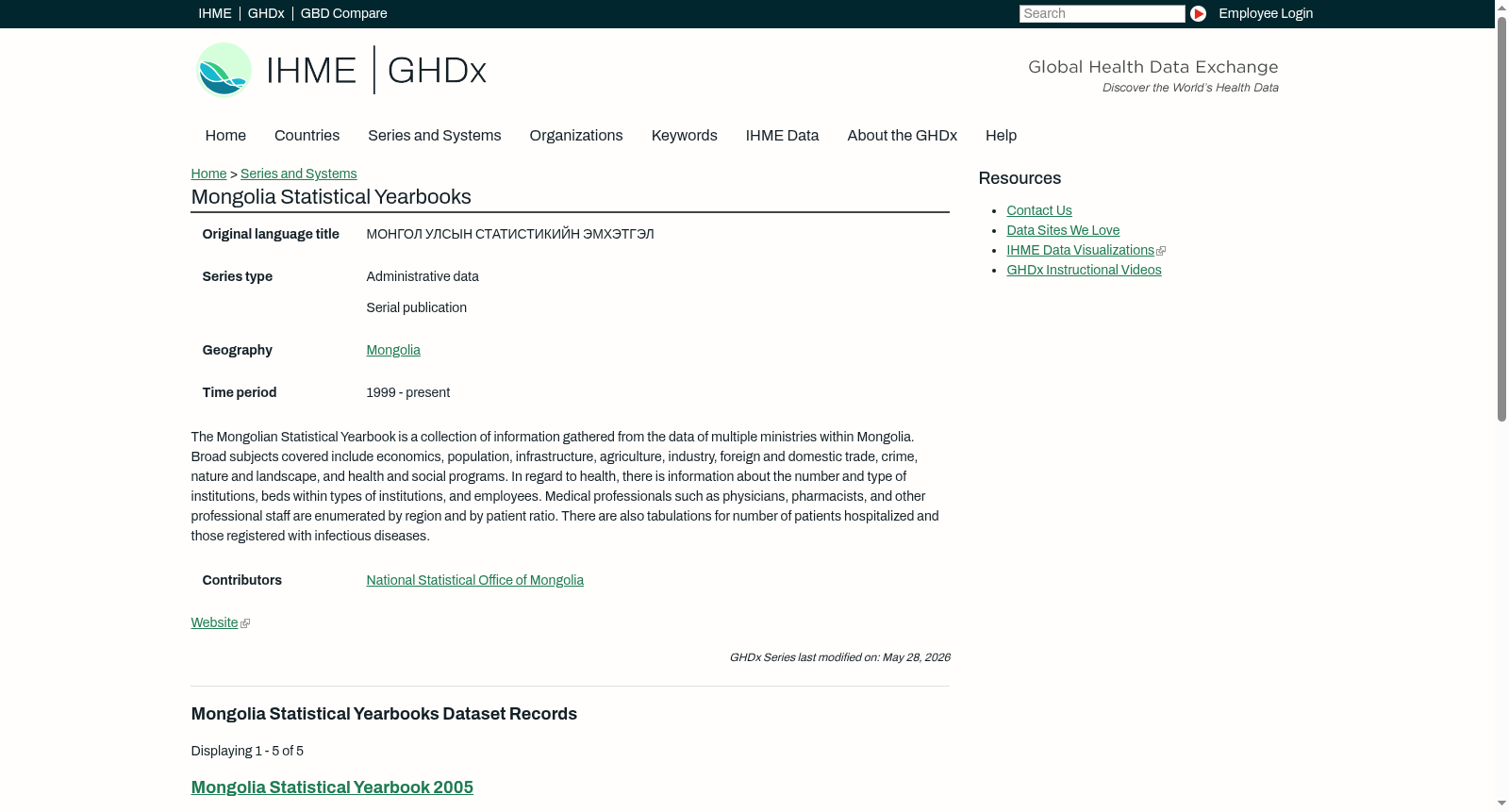Image resolution: width=1509 pixels, height=812 pixels.
Task: Open the Mongolia geography link
Action: [393, 350]
